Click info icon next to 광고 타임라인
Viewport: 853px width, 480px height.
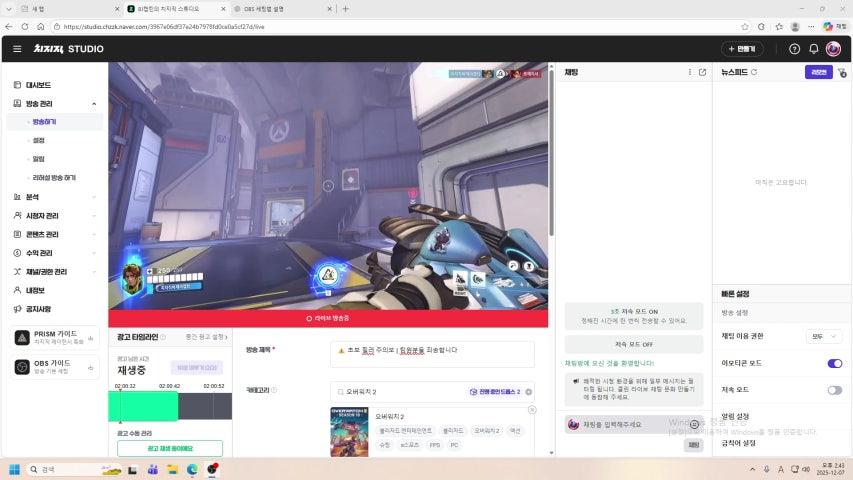pos(163,337)
